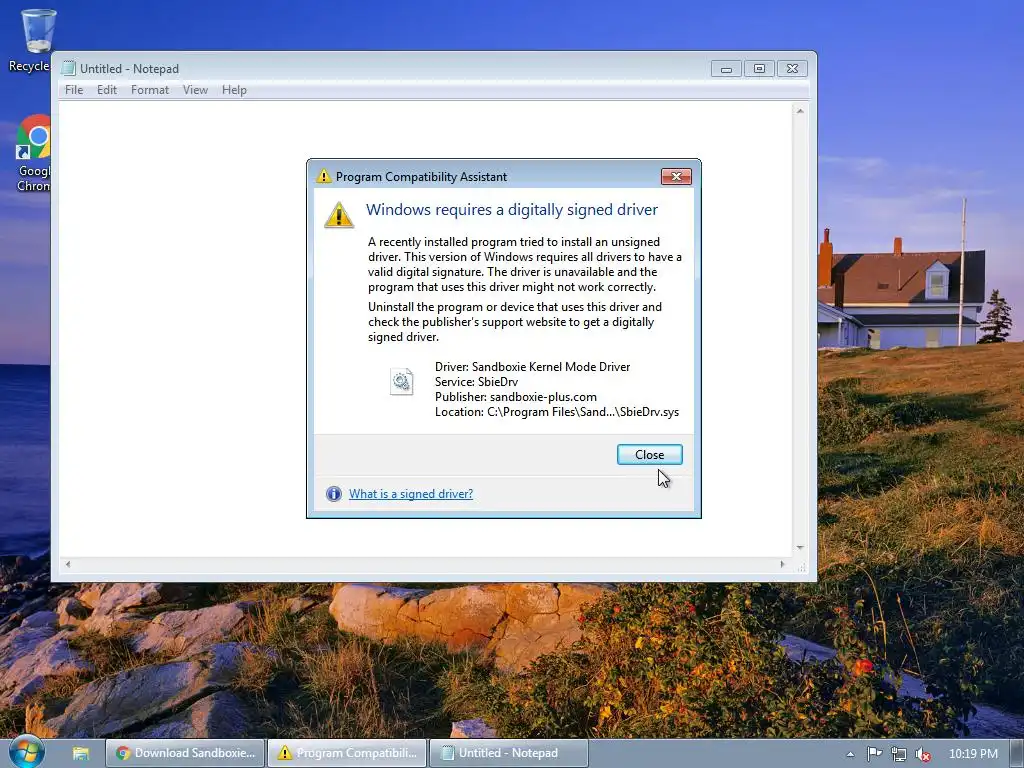This screenshot has height=768, width=1024.
Task: Click the 'Driver: Sandboxie Kernel Mode Driver' line
Action: point(532,366)
